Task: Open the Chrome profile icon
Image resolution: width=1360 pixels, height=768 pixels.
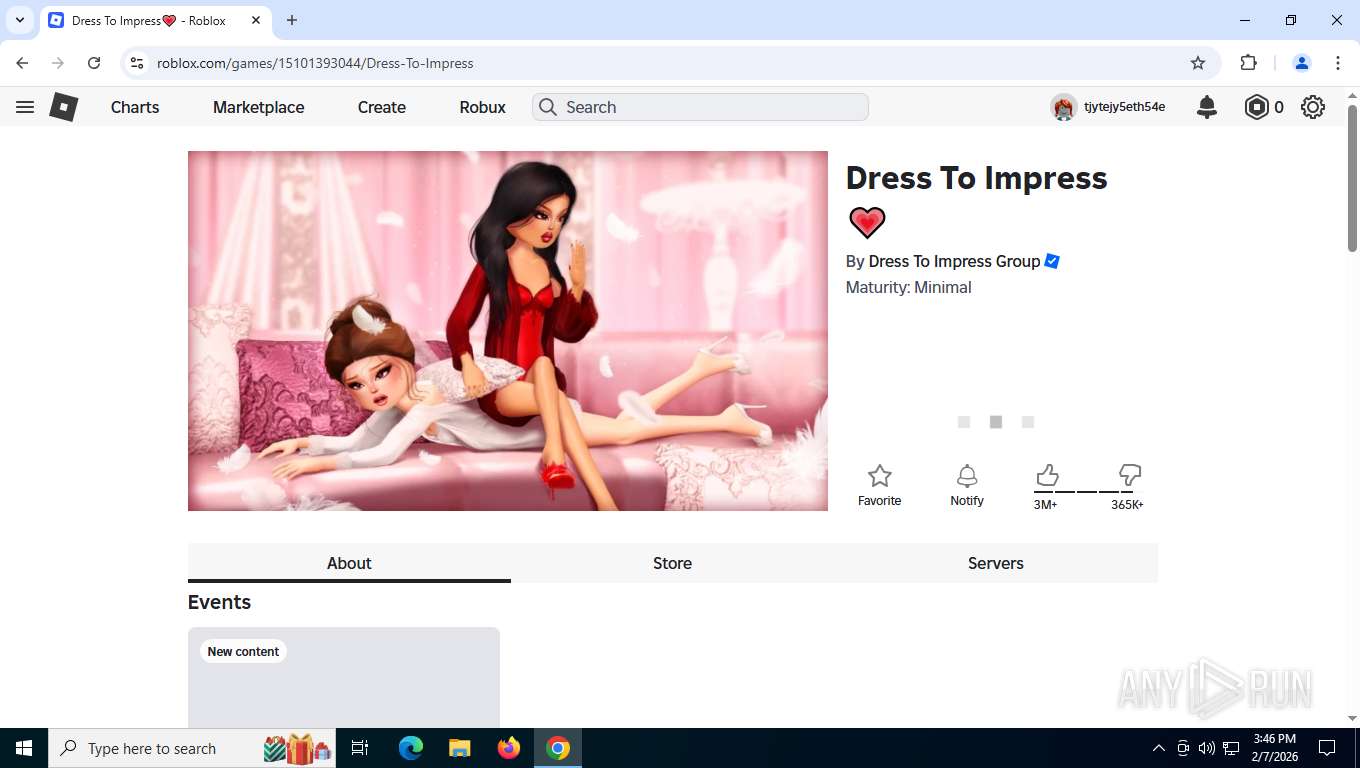Action: coord(1302,63)
